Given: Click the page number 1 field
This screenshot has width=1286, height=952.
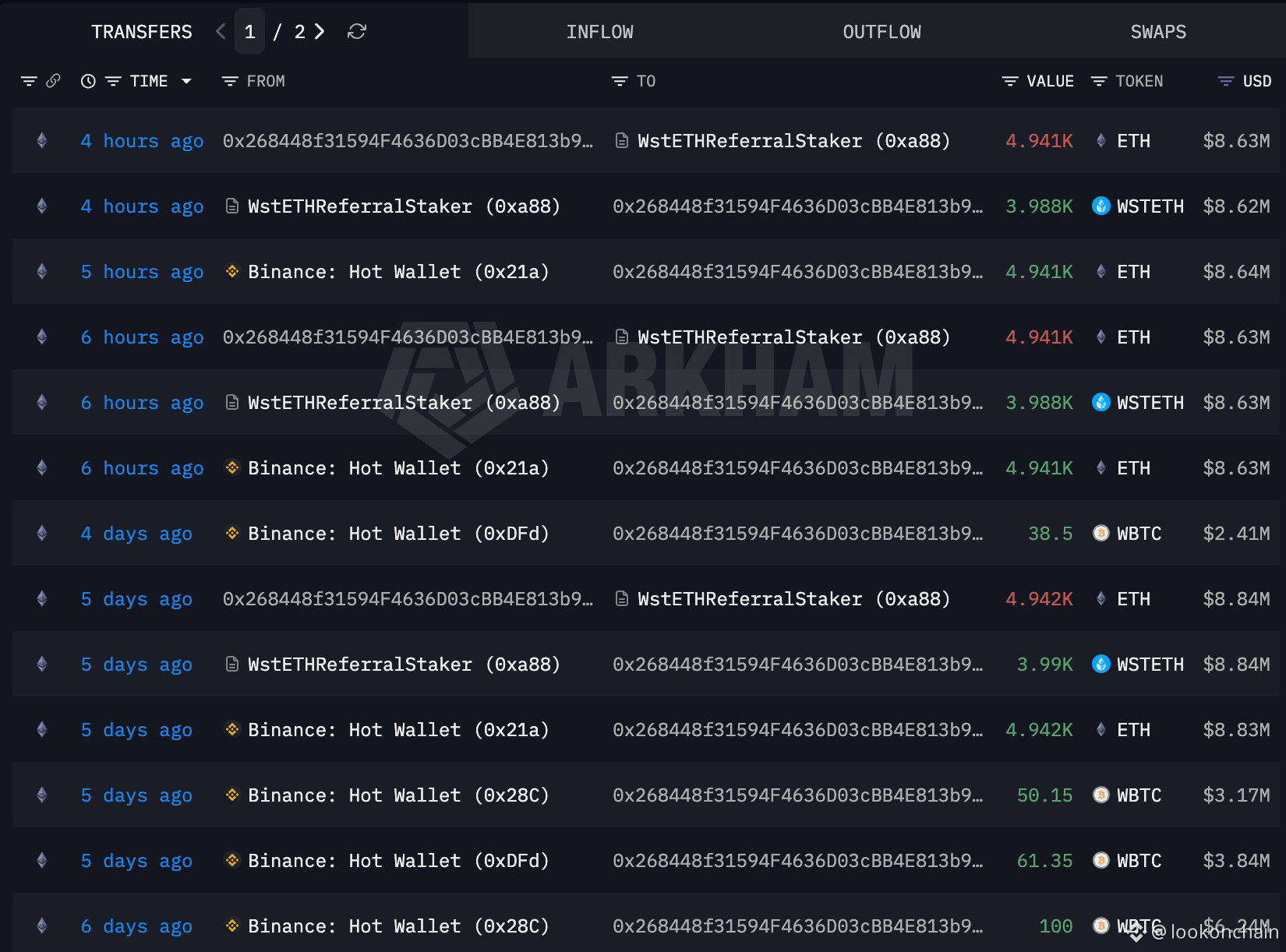Looking at the screenshot, I should 249,31.
